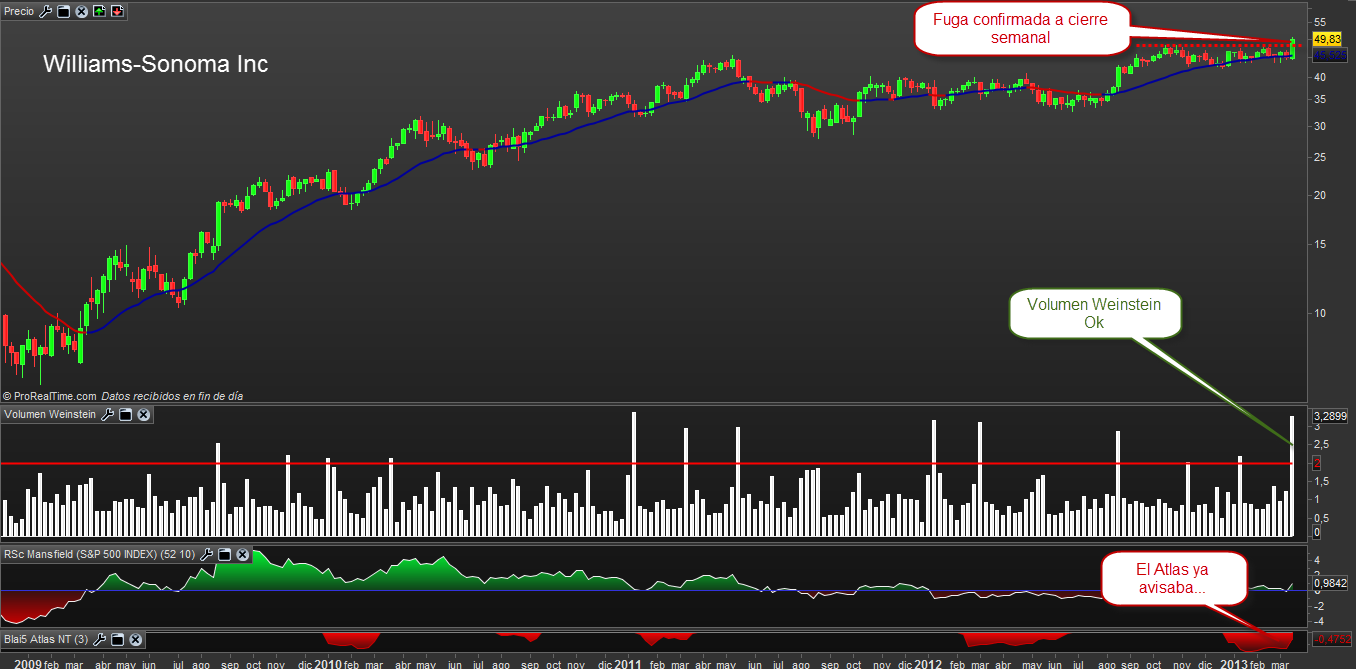Open Volumen Weinstein settings wrench

click(108, 414)
